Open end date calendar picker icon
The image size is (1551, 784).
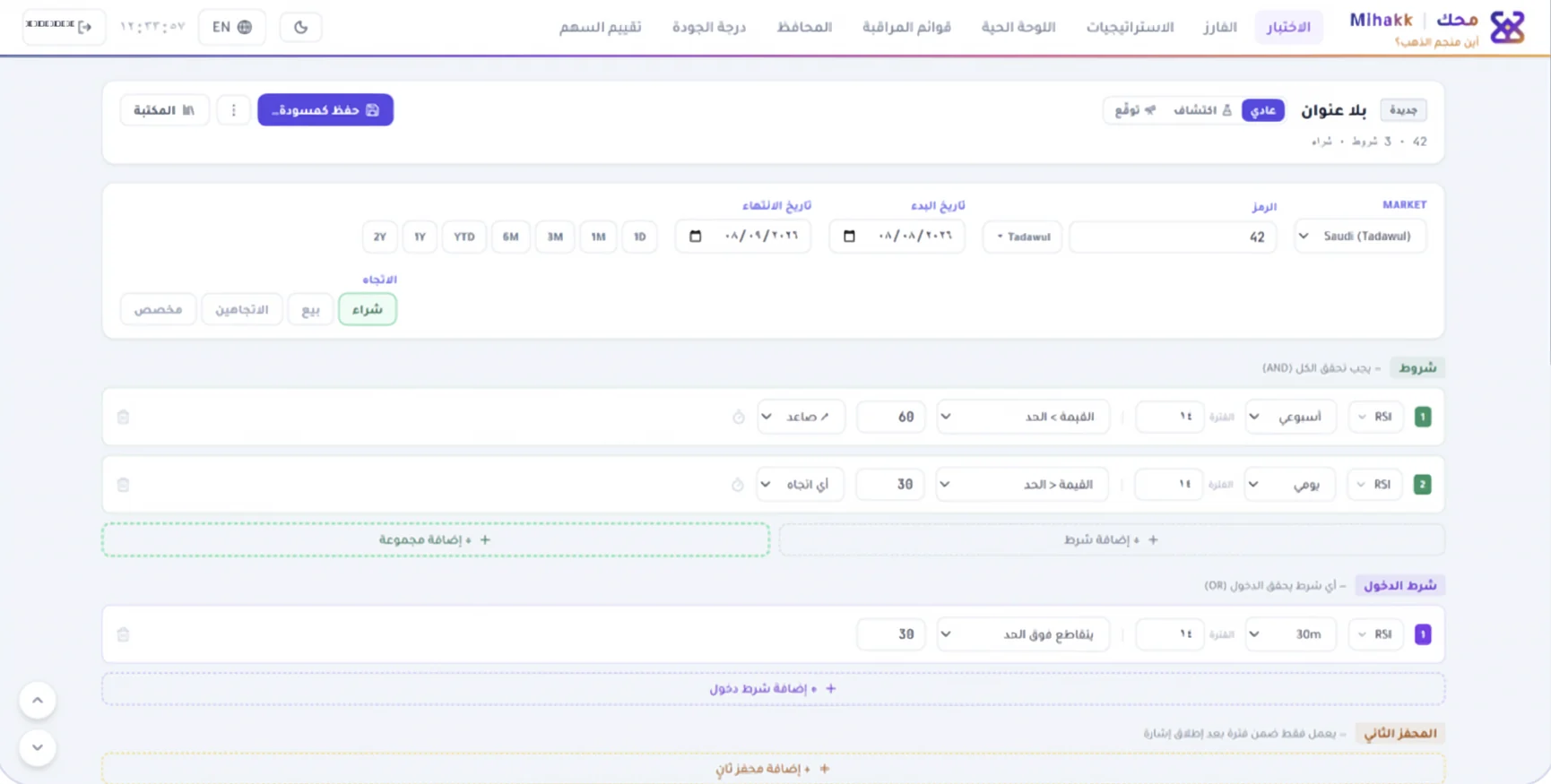[x=695, y=237]
